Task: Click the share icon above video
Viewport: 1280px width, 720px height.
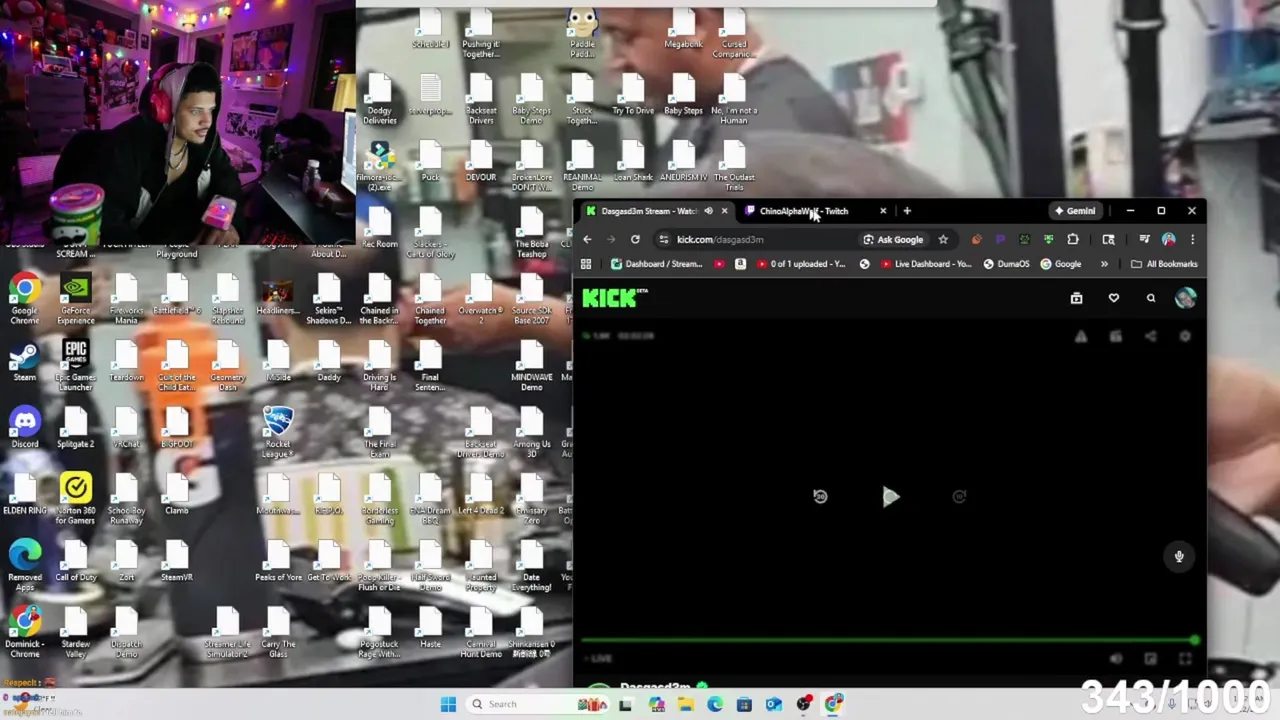Action: tap(1150, 337)
